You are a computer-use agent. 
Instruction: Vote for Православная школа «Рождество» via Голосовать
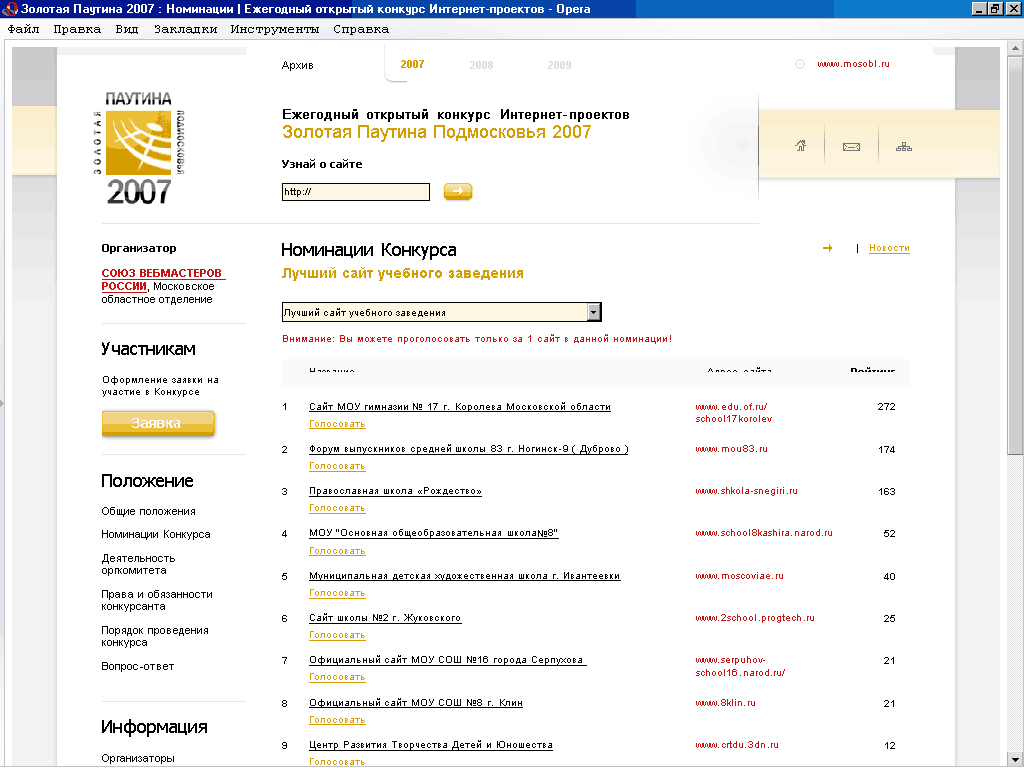[x=337, y=508]
